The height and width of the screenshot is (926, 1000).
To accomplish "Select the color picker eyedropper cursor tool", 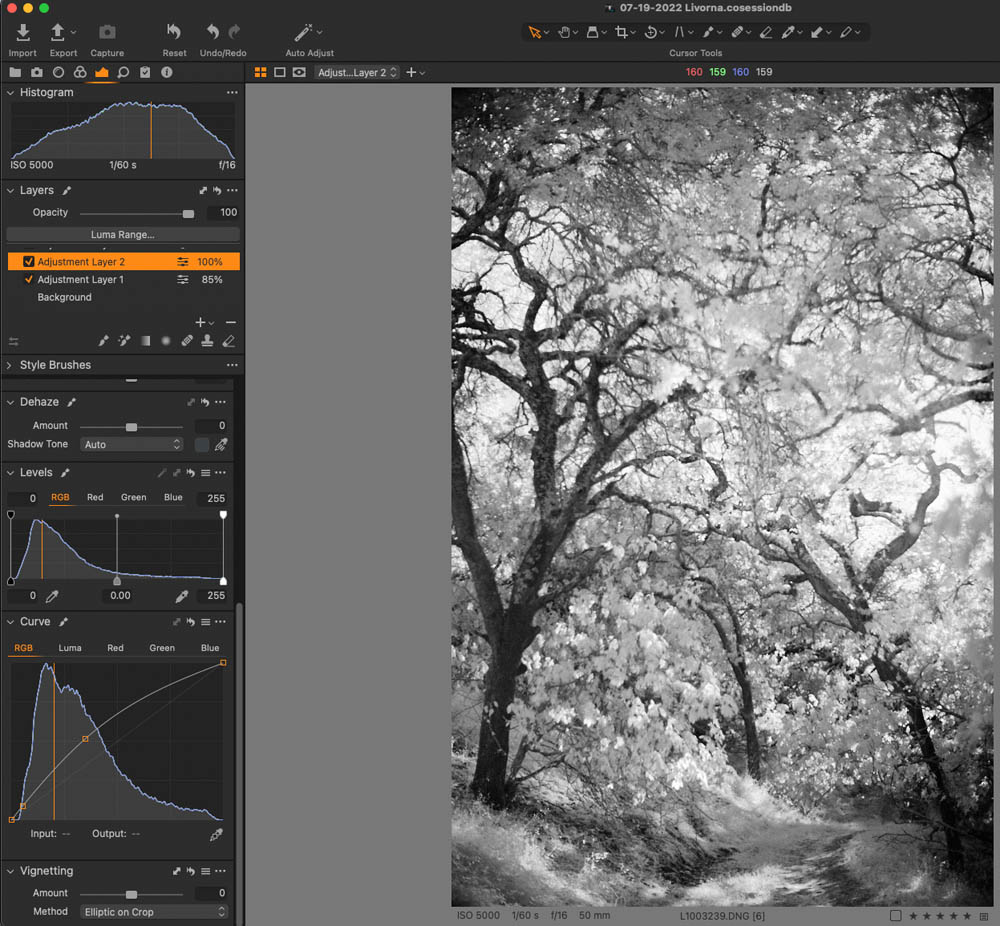I will click(788, 32).
